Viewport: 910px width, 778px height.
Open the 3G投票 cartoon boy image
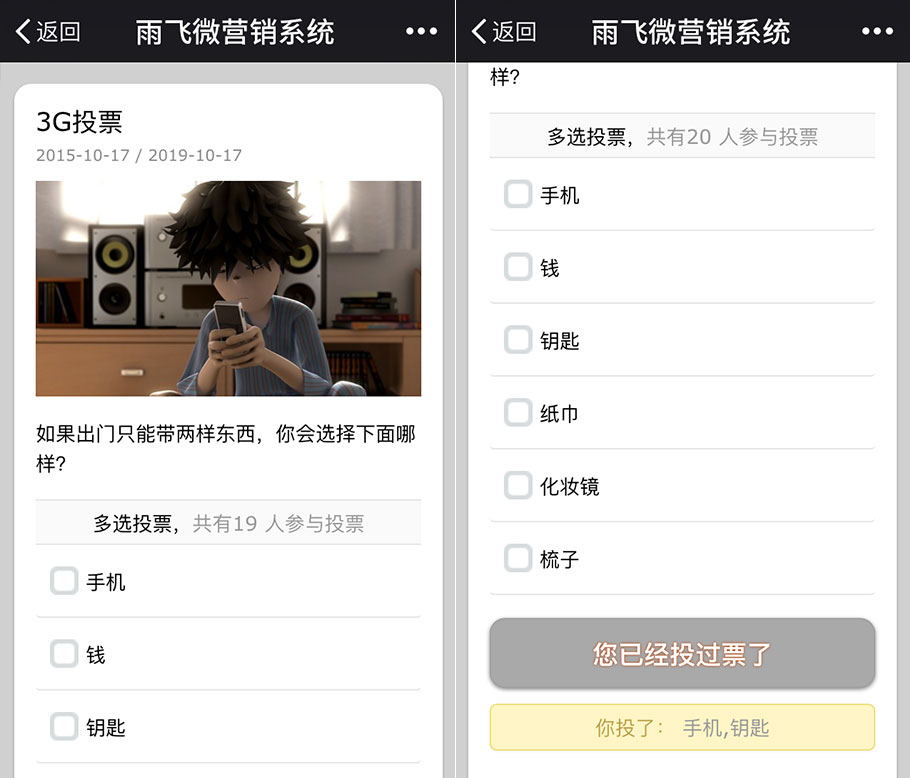pyautogui.click(x=229, y=288)
